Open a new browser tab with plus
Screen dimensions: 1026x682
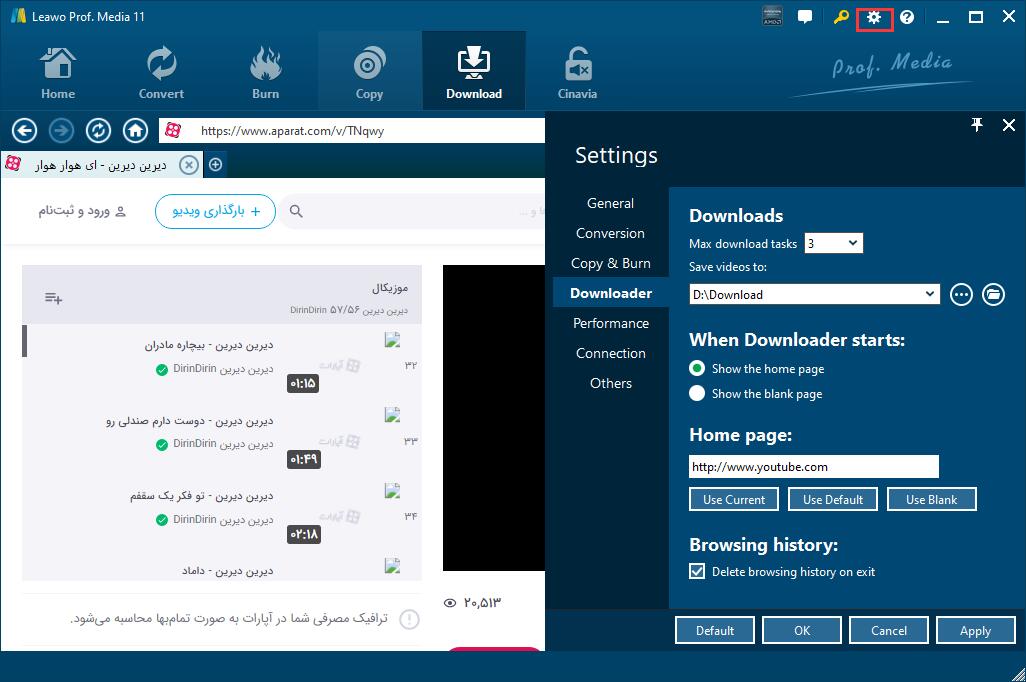(215, 164)
